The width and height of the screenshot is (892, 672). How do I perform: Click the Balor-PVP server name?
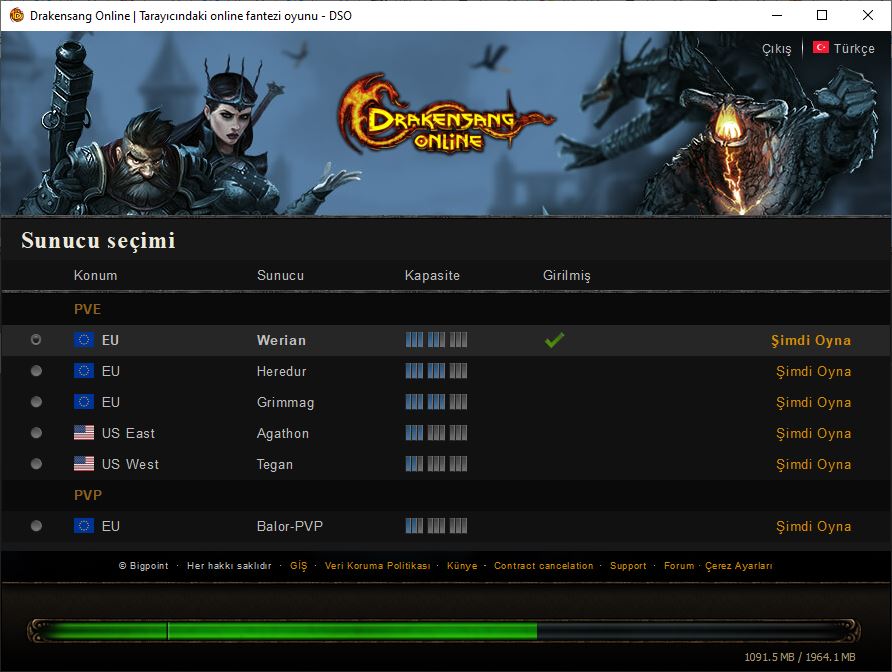click(x=290, y=526)
